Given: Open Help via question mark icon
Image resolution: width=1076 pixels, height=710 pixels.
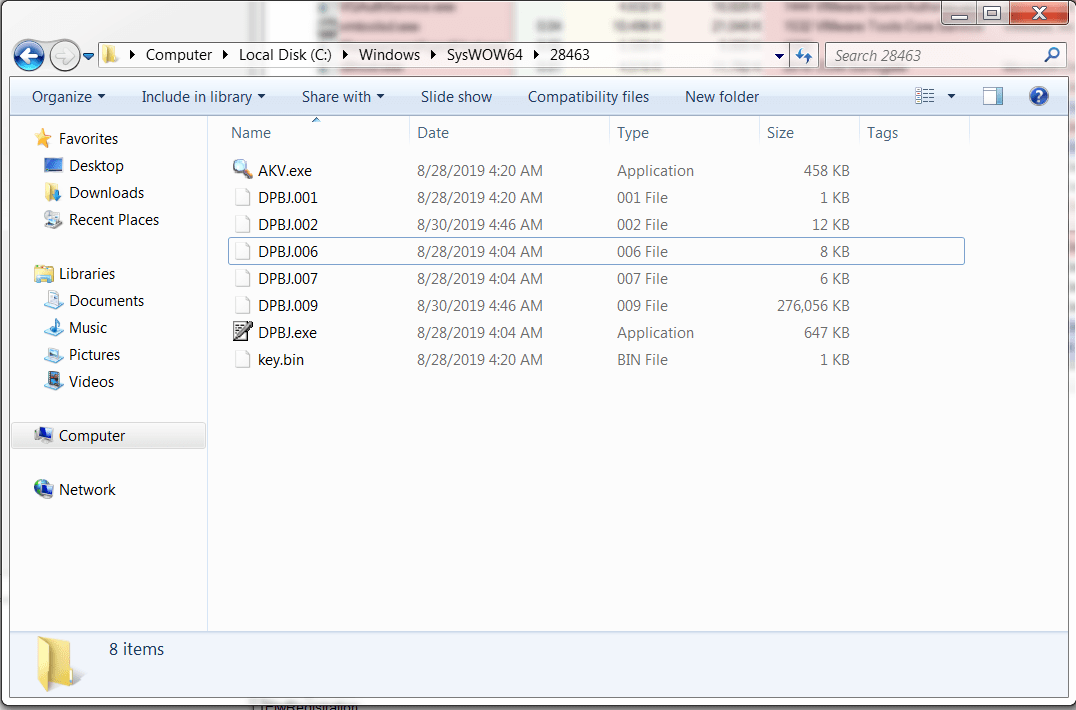Looking at the screenshot, I should coord(1038,96).
